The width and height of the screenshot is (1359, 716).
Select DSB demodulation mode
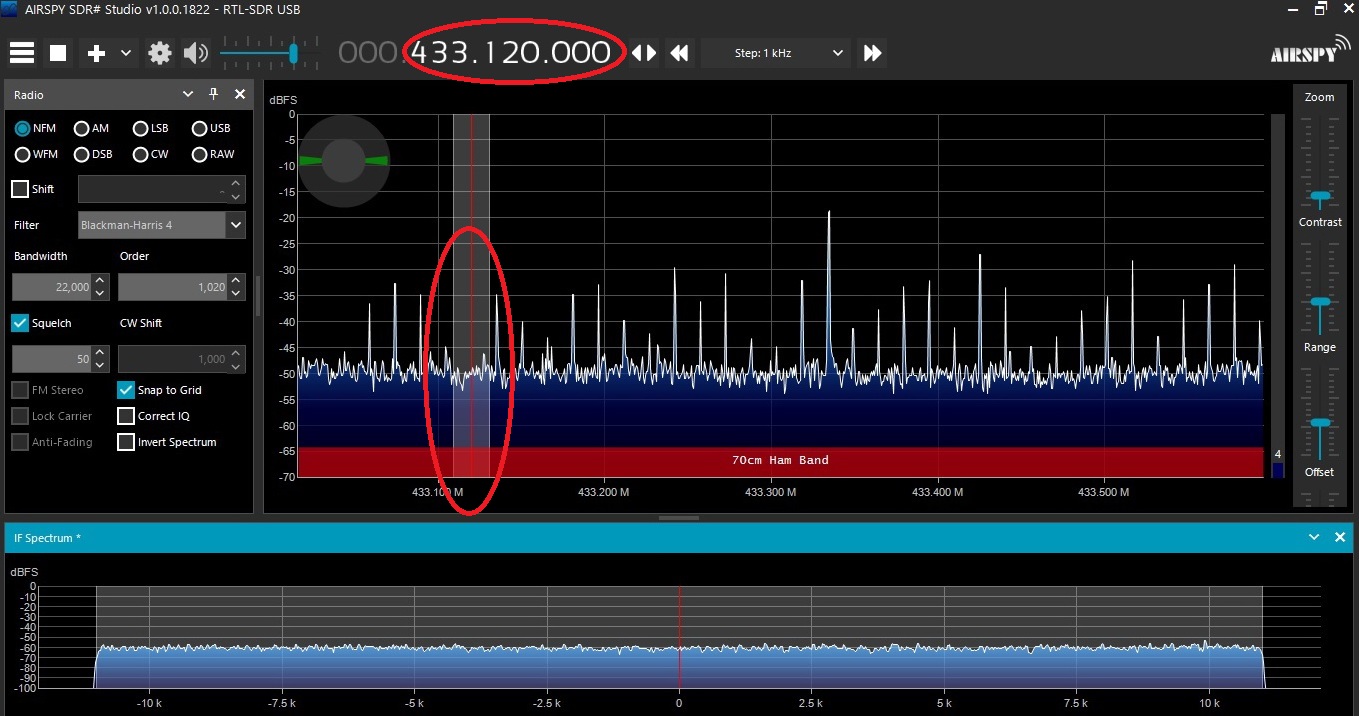(93, 154)
